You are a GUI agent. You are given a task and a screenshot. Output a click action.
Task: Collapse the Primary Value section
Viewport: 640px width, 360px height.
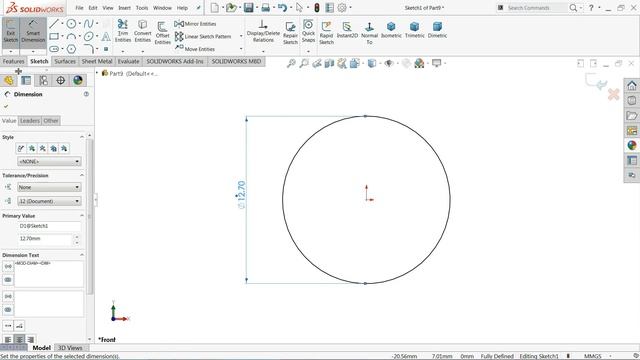tap(82, 216)
